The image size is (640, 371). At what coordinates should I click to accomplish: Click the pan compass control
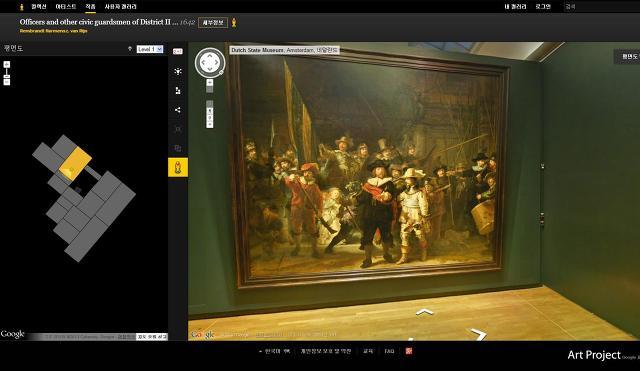pos(210,62)
